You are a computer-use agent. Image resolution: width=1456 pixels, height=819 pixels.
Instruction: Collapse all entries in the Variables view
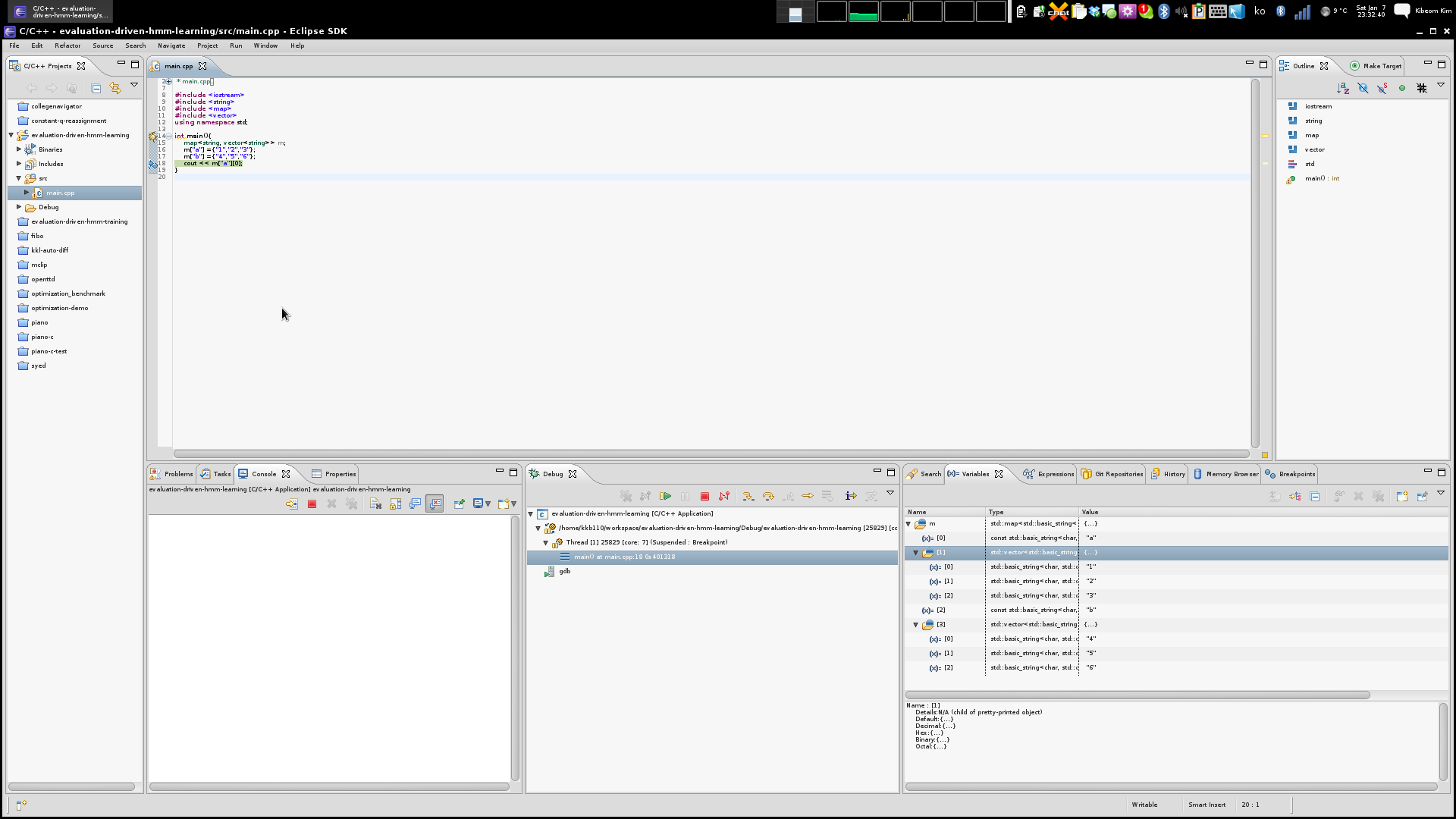[x=1315, y=497]
